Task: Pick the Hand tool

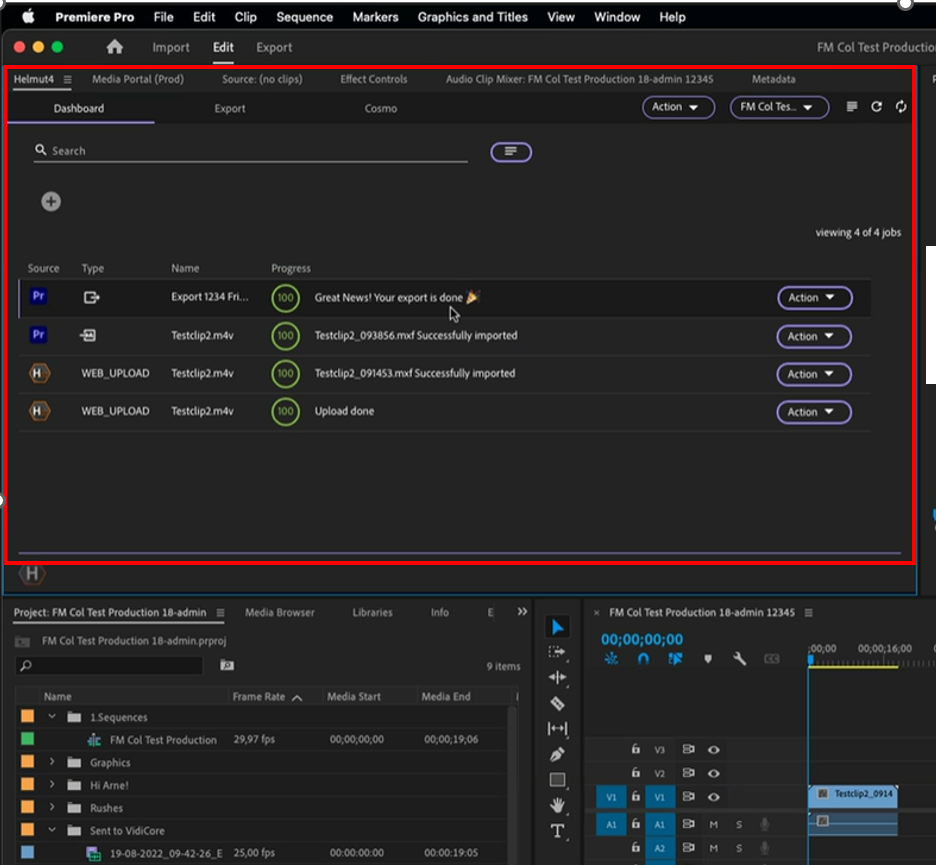Action: [558, 806]
